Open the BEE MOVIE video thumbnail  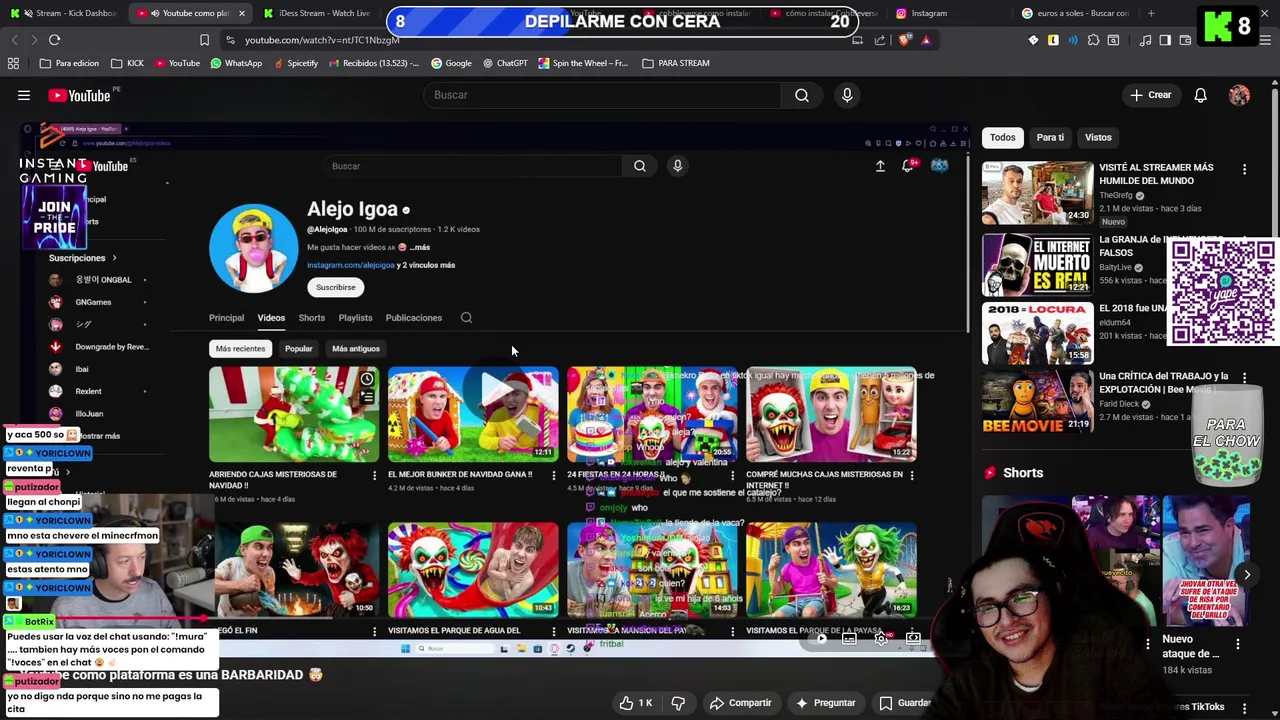pyautogui.click(x=1037, y=402)
